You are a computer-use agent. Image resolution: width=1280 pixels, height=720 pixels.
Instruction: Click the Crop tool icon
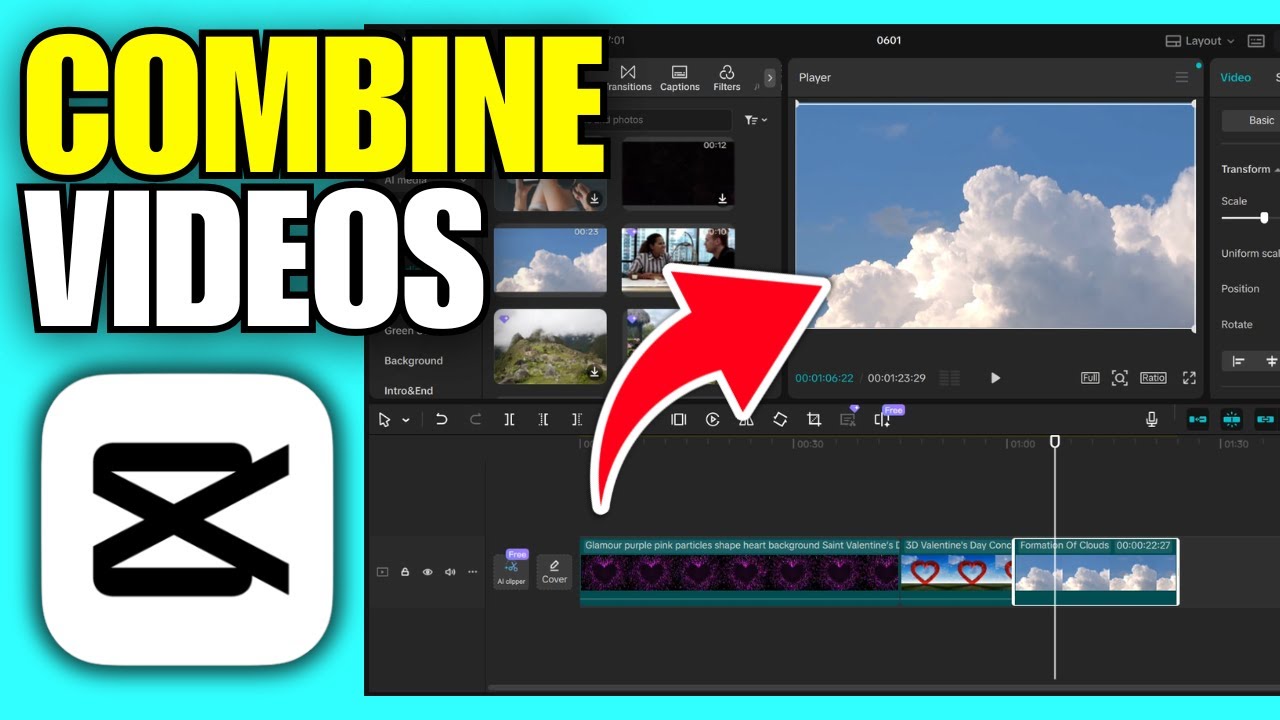[814, 420]
